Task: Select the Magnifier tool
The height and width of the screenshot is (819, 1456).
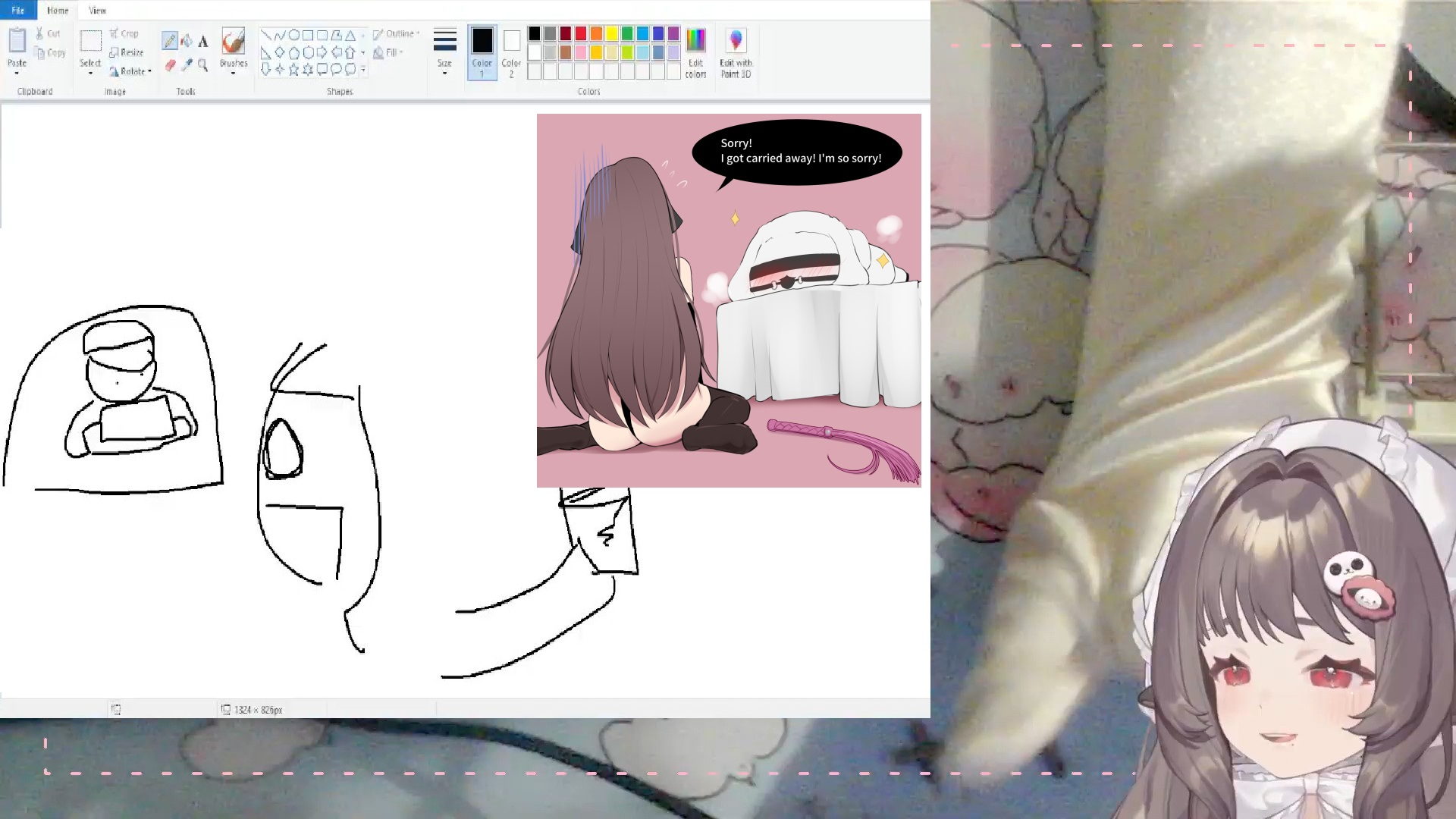Action: click(203, 65)
